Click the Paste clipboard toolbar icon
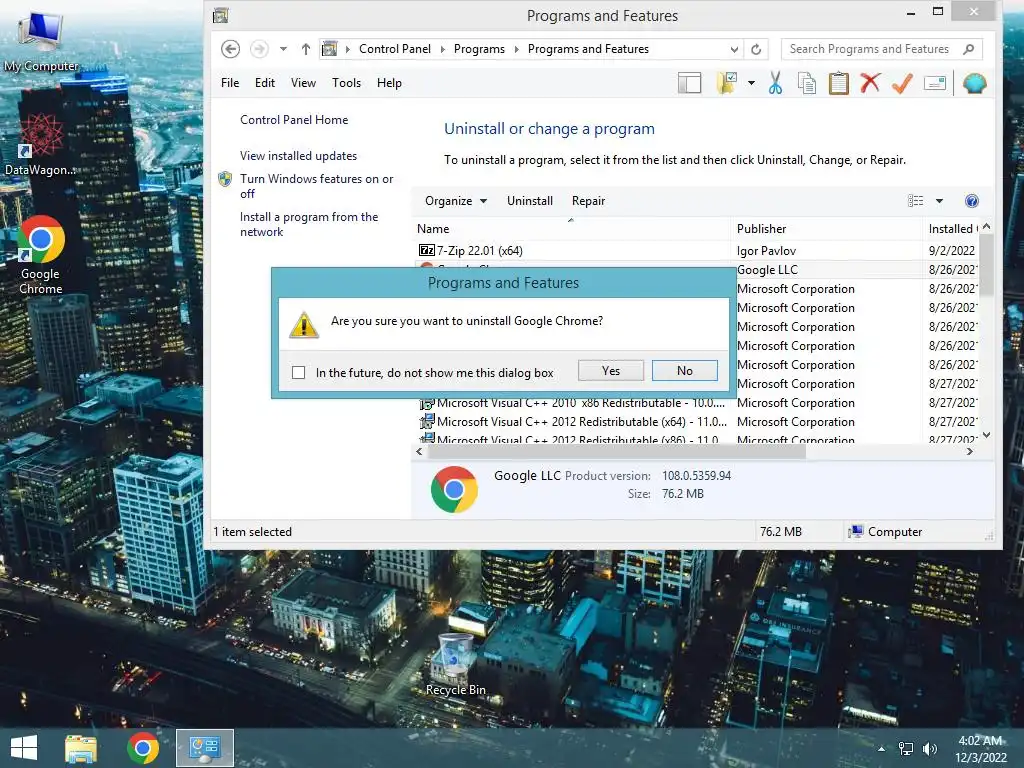The image size is (1024, 768). point(839,83)
